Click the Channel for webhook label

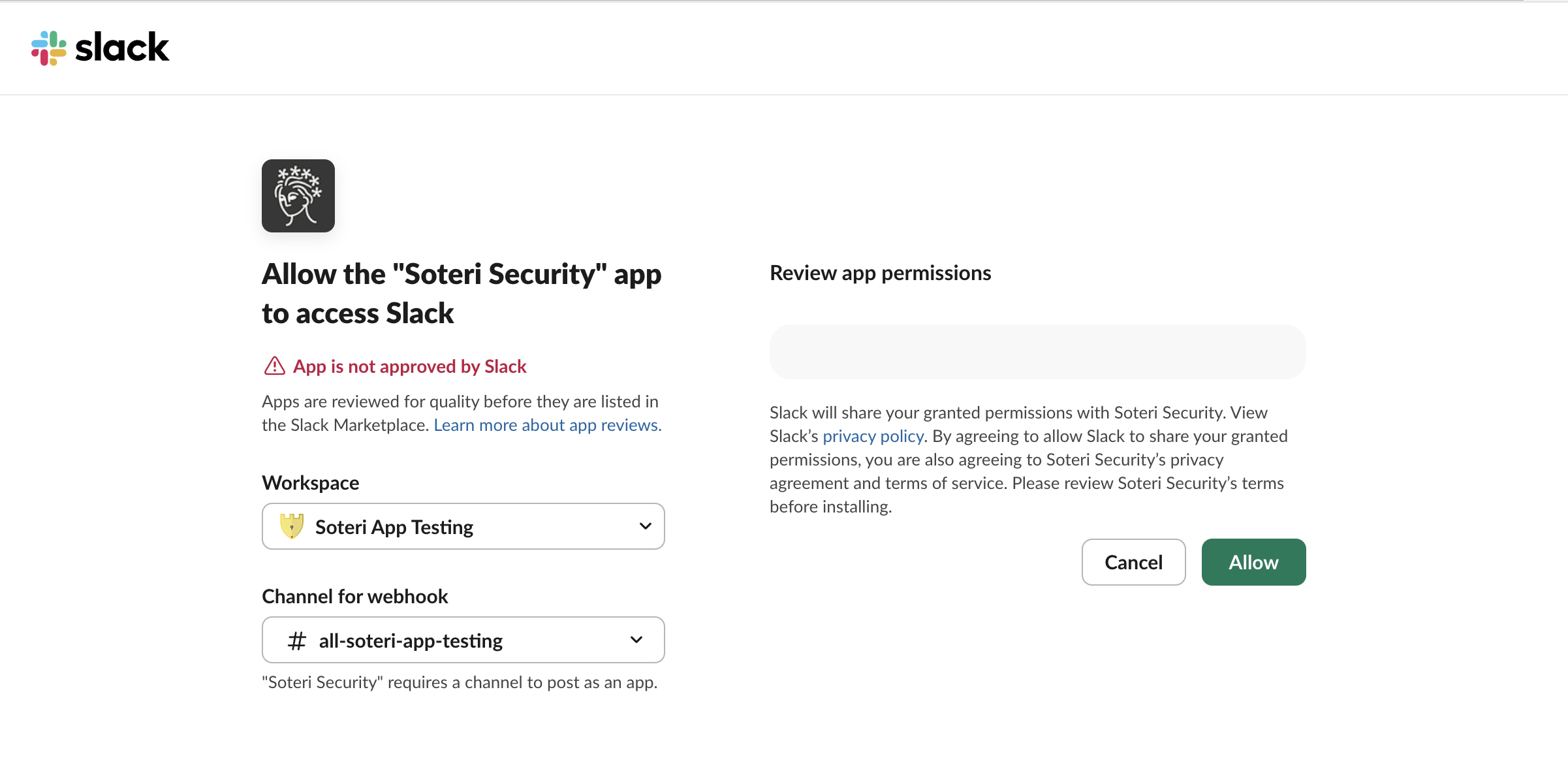pos(354,596)
